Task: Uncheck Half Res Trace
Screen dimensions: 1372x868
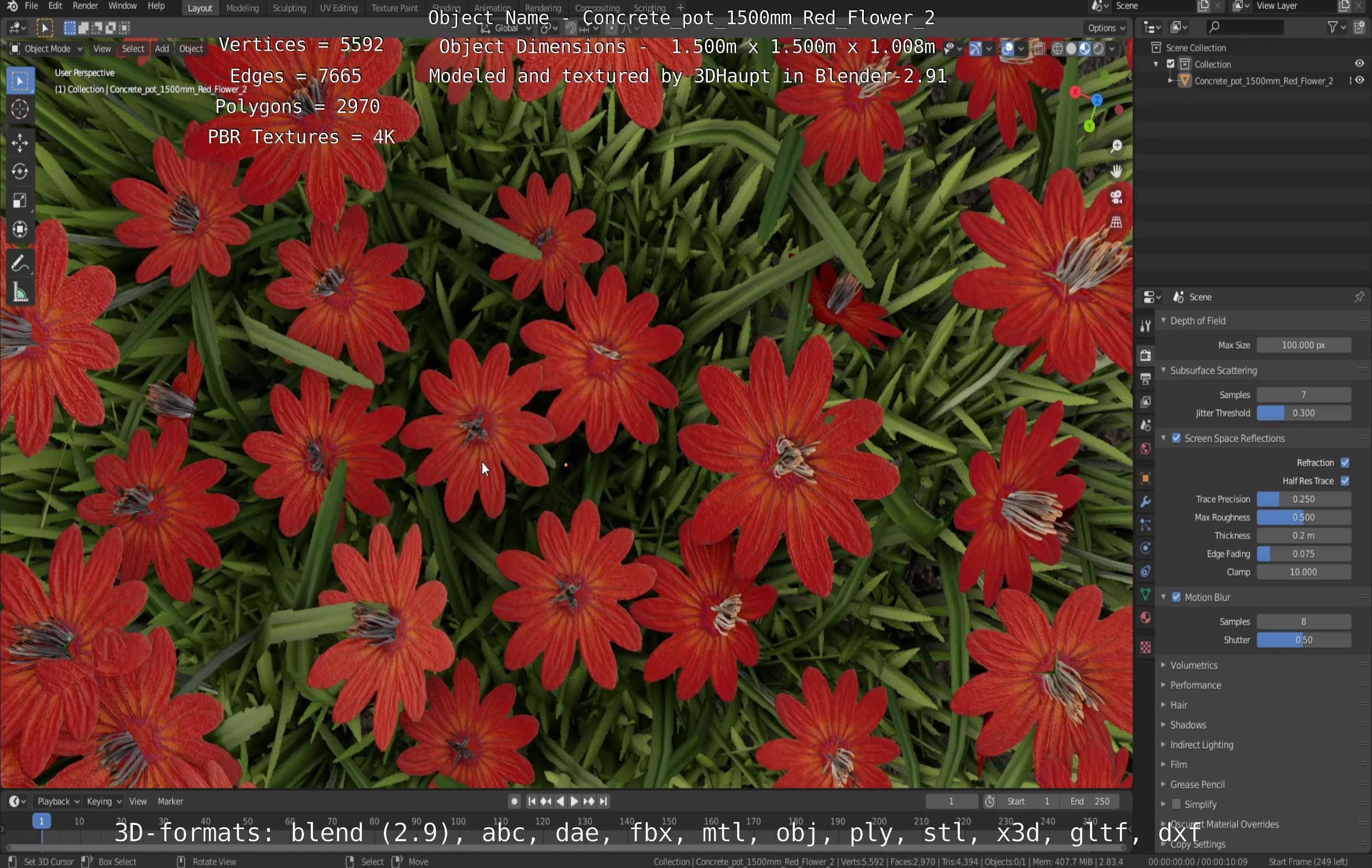Action: click(1345, 481)
